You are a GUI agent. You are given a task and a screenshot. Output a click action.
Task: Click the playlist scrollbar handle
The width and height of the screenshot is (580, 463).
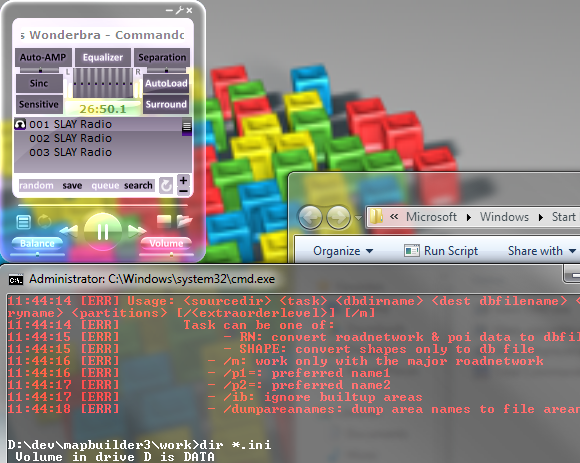click(x=187, y=128)
